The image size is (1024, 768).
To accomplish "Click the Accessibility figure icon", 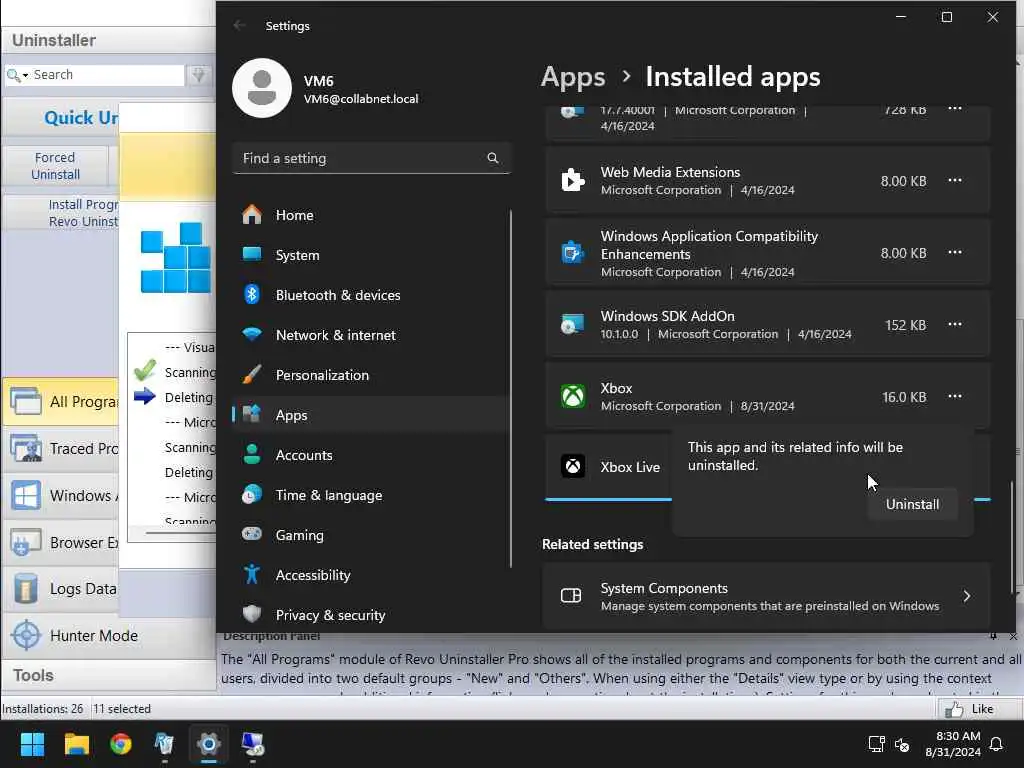I will tap(252, 575).
